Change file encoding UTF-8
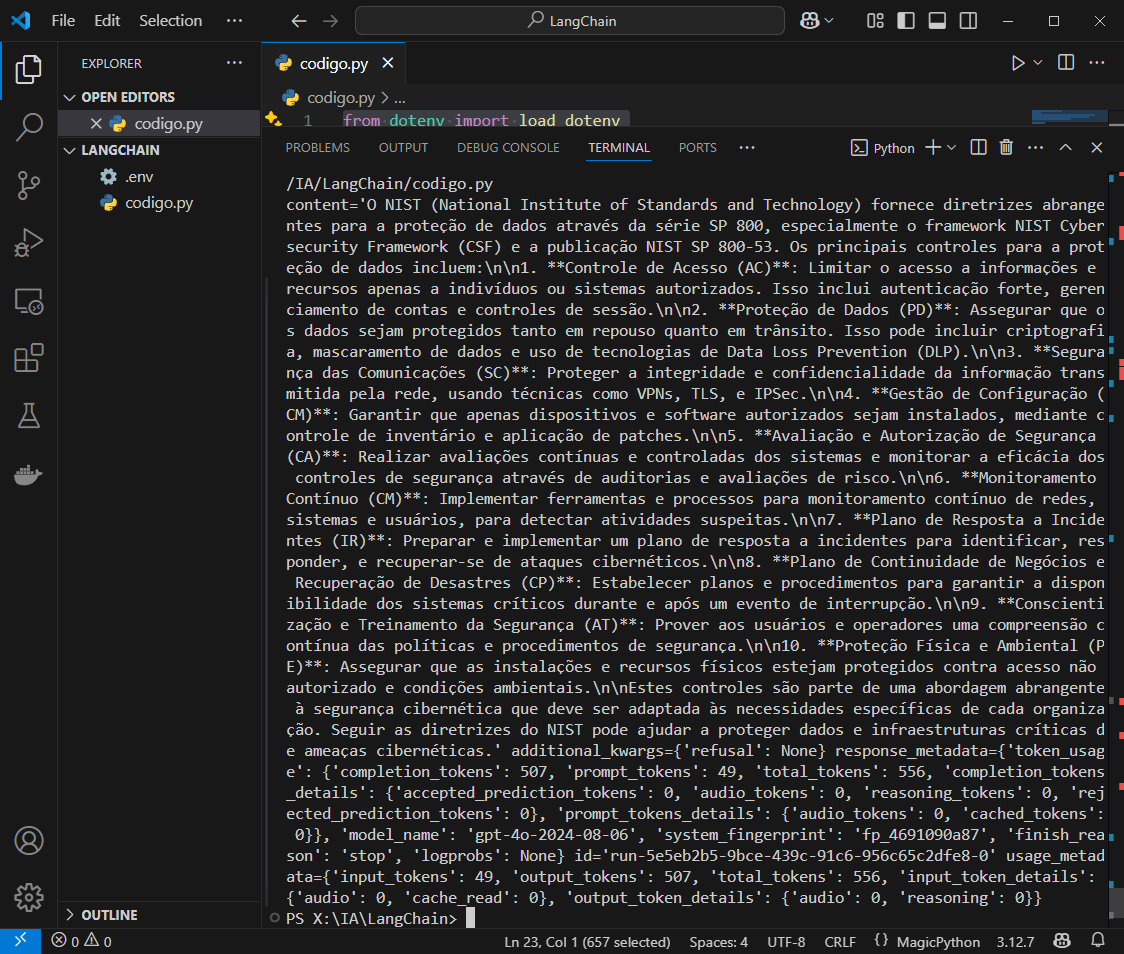Image resolution: width=1124 pixels, height=954 pixels. coord(786,941)
